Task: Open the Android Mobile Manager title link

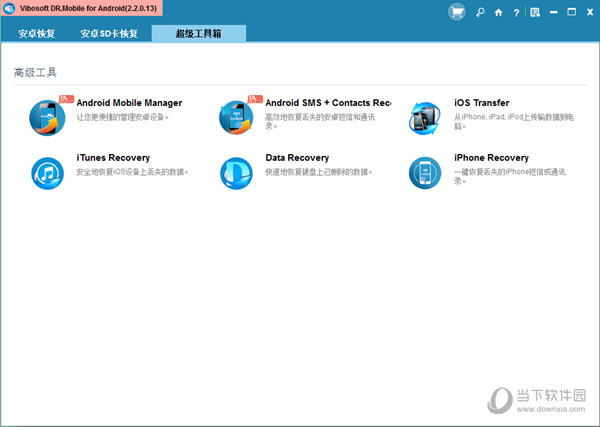Action: [129, 103]
